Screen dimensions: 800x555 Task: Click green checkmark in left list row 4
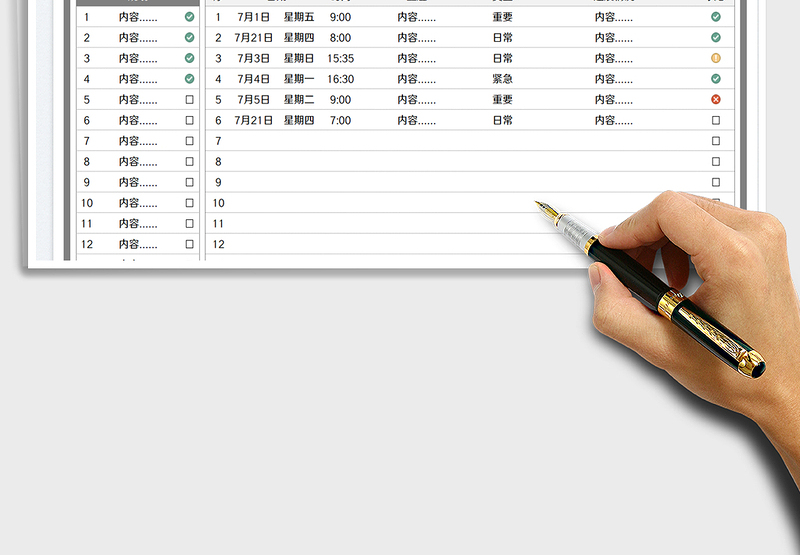tap(190, 79)
